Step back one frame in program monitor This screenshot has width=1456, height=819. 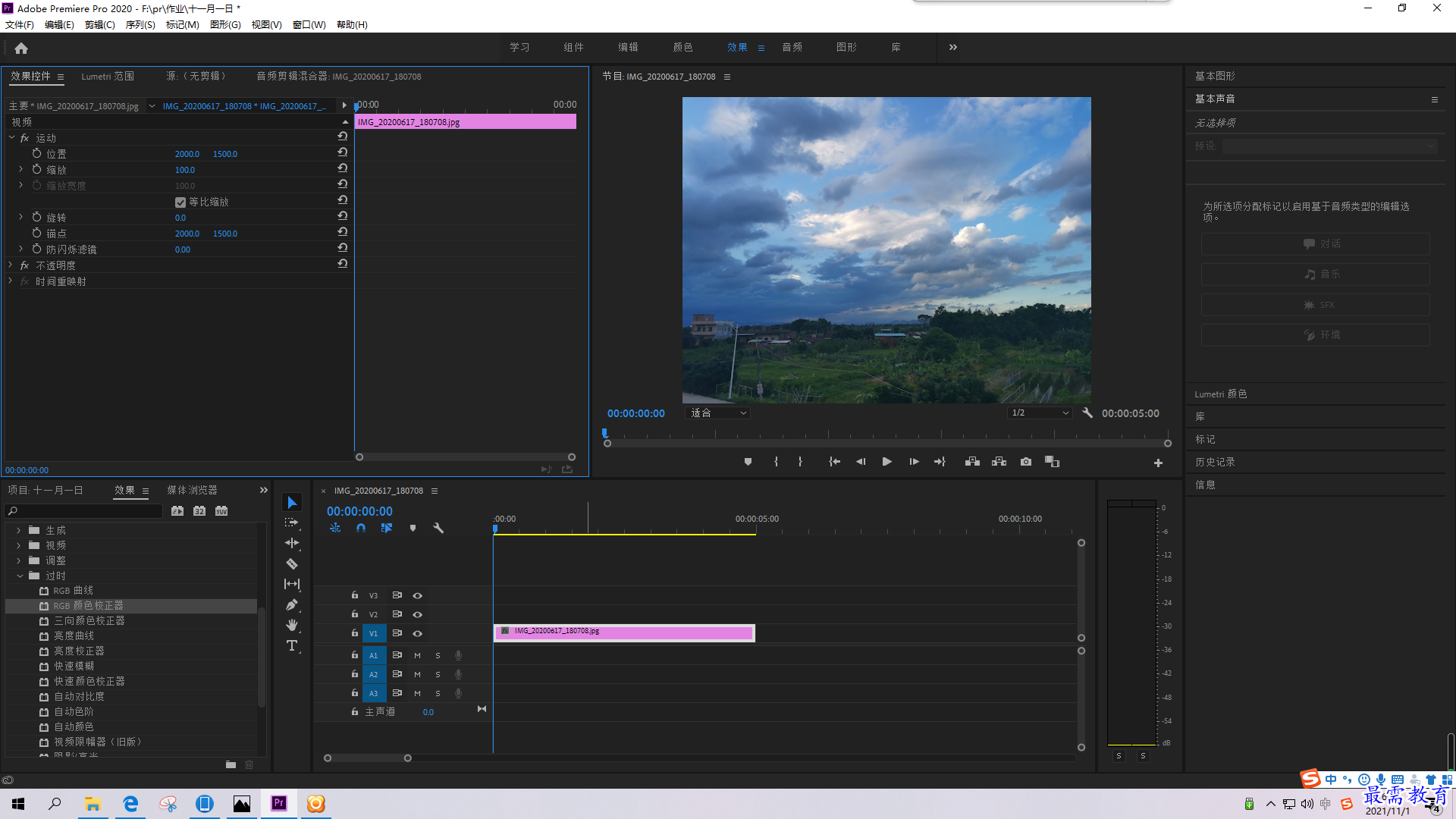click(x=860, y=462)
